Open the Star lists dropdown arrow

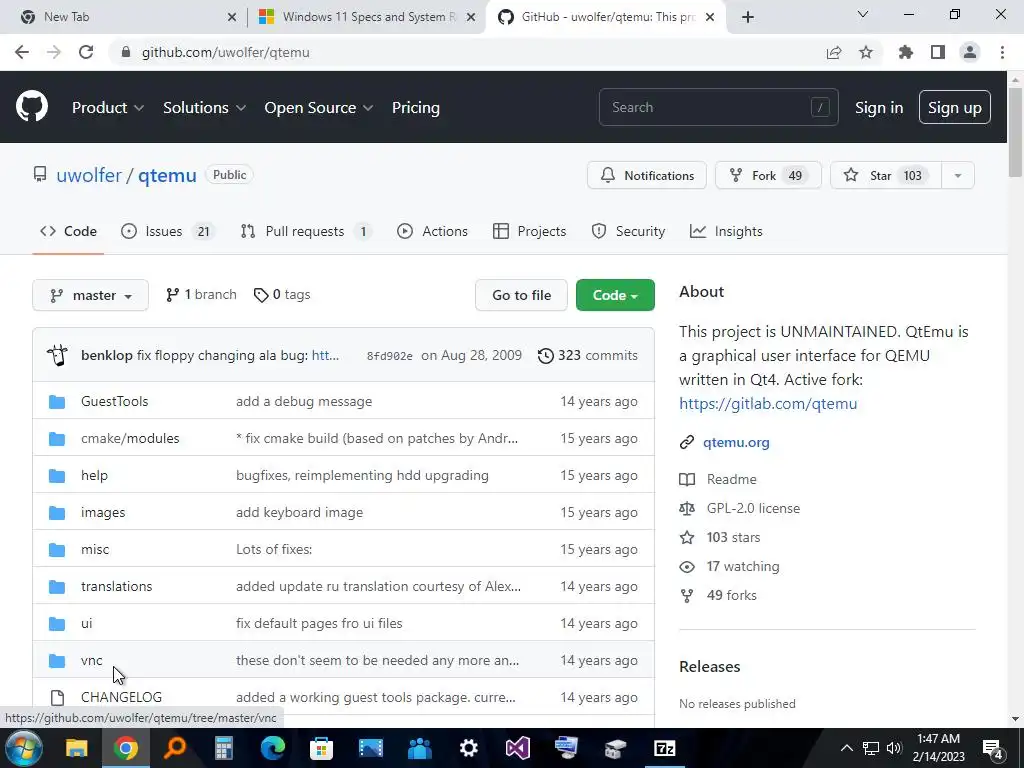click(957, 176)
